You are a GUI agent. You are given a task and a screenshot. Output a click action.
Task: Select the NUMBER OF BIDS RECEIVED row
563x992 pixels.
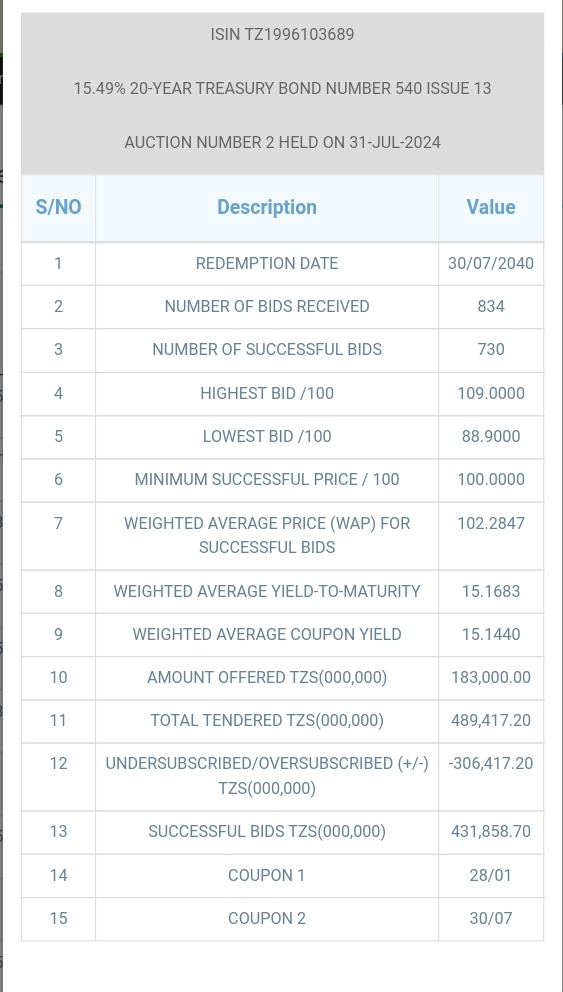click(282, 307)
